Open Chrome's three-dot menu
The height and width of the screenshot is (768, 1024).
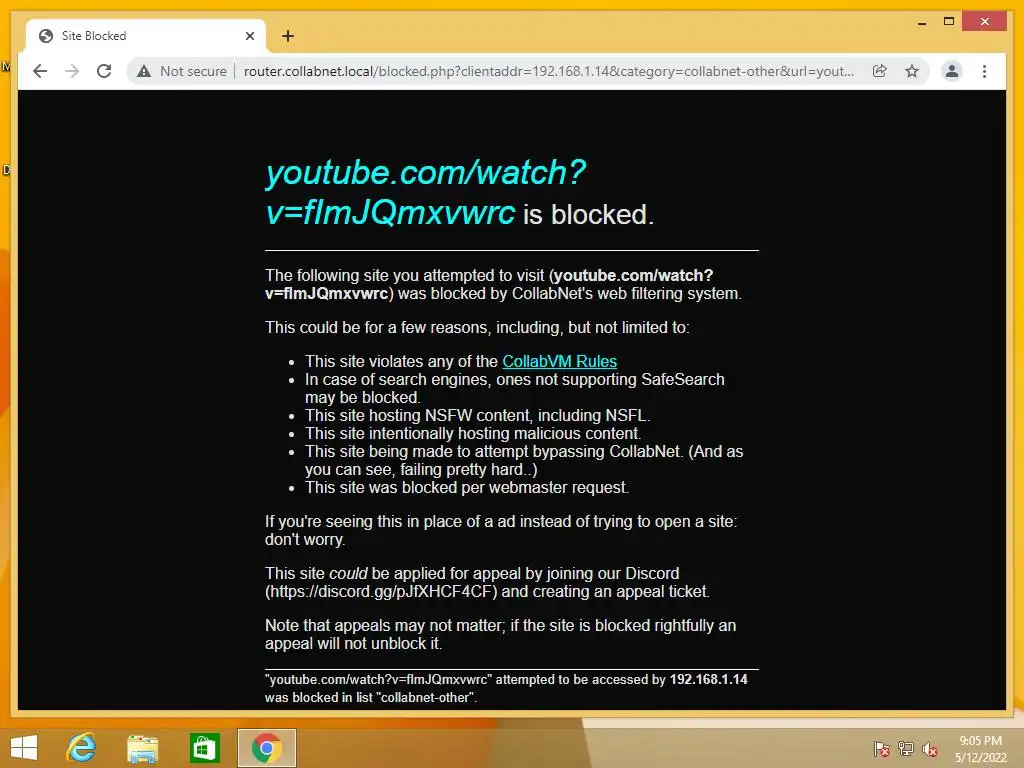point(984,71)
